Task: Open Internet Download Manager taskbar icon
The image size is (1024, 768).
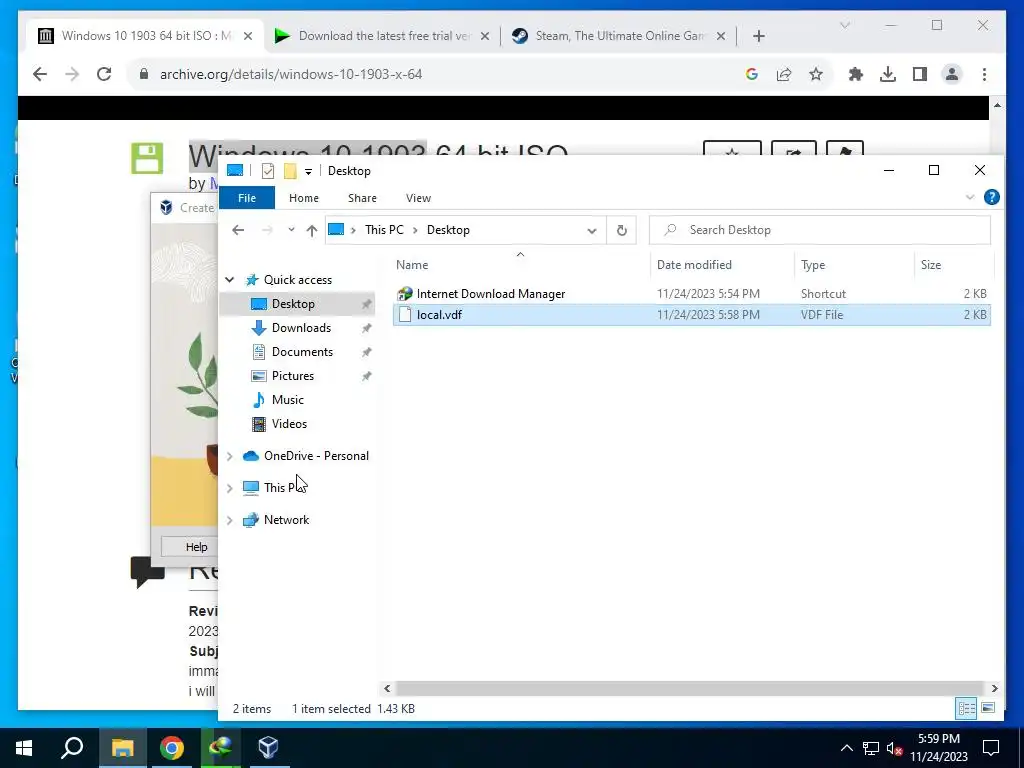Action: pos(220,748)
